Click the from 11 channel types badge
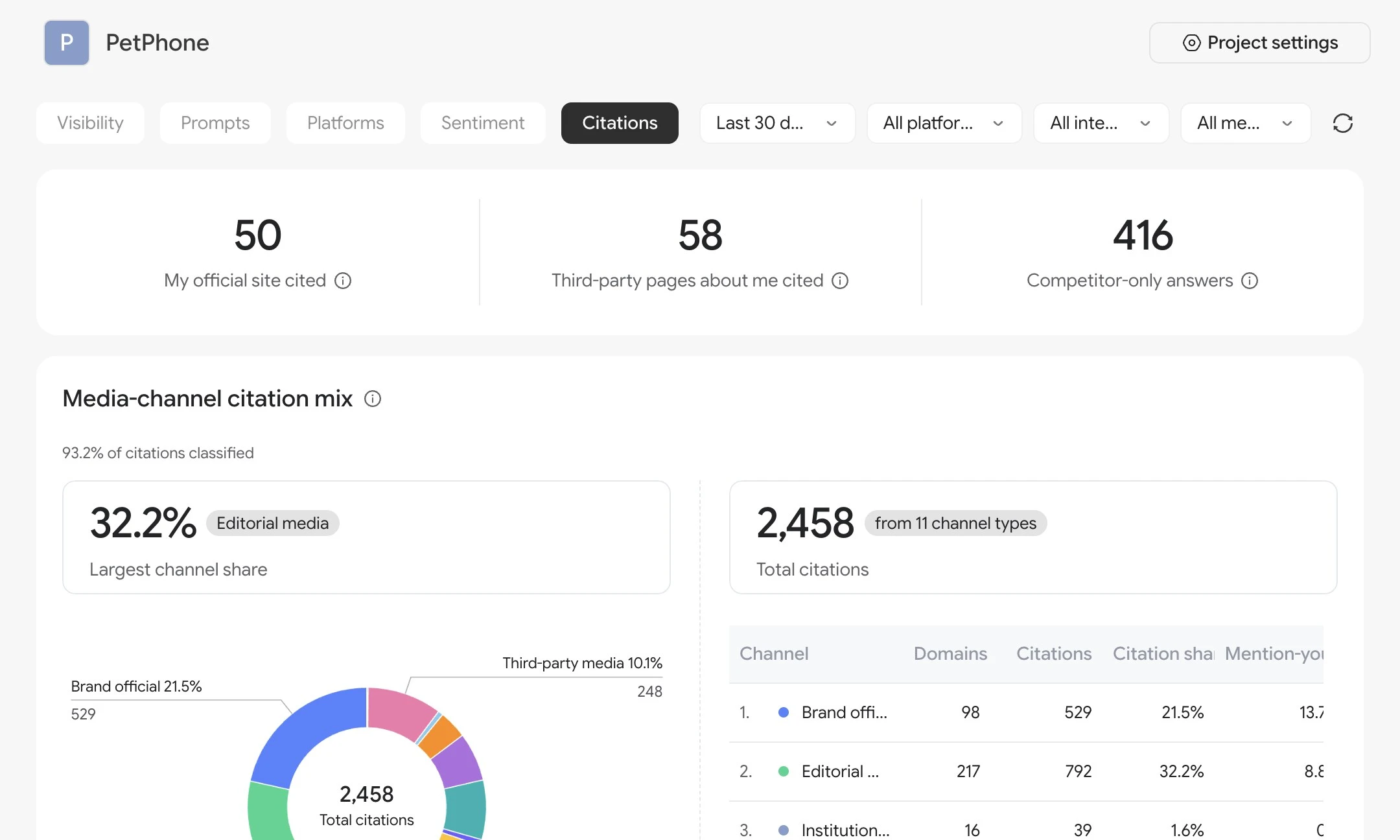The height and width of the screenshot is (840, 1400). tap(955, 523)
